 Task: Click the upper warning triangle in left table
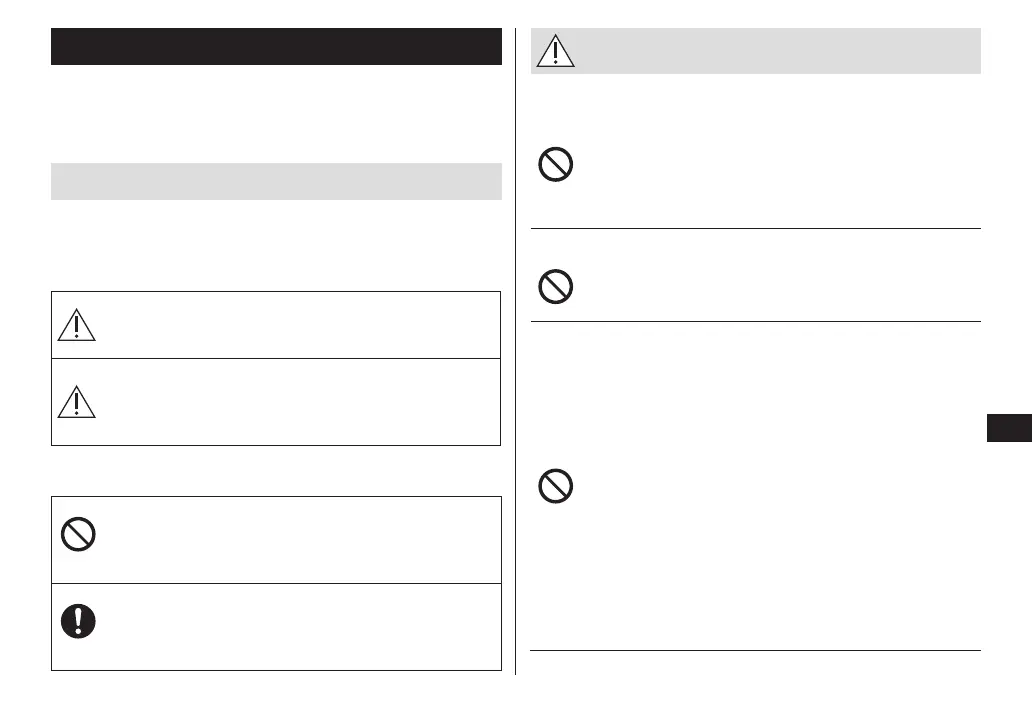coord(77,325)
